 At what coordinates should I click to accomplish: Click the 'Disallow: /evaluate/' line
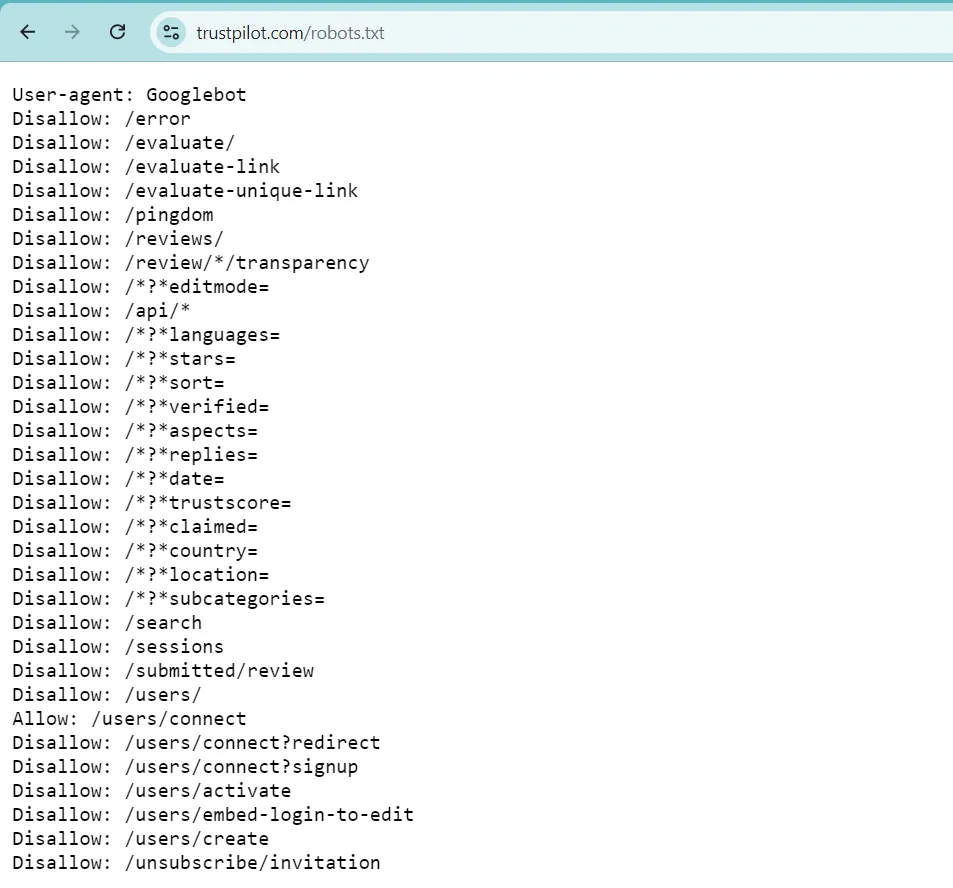(x=123, y=143)
